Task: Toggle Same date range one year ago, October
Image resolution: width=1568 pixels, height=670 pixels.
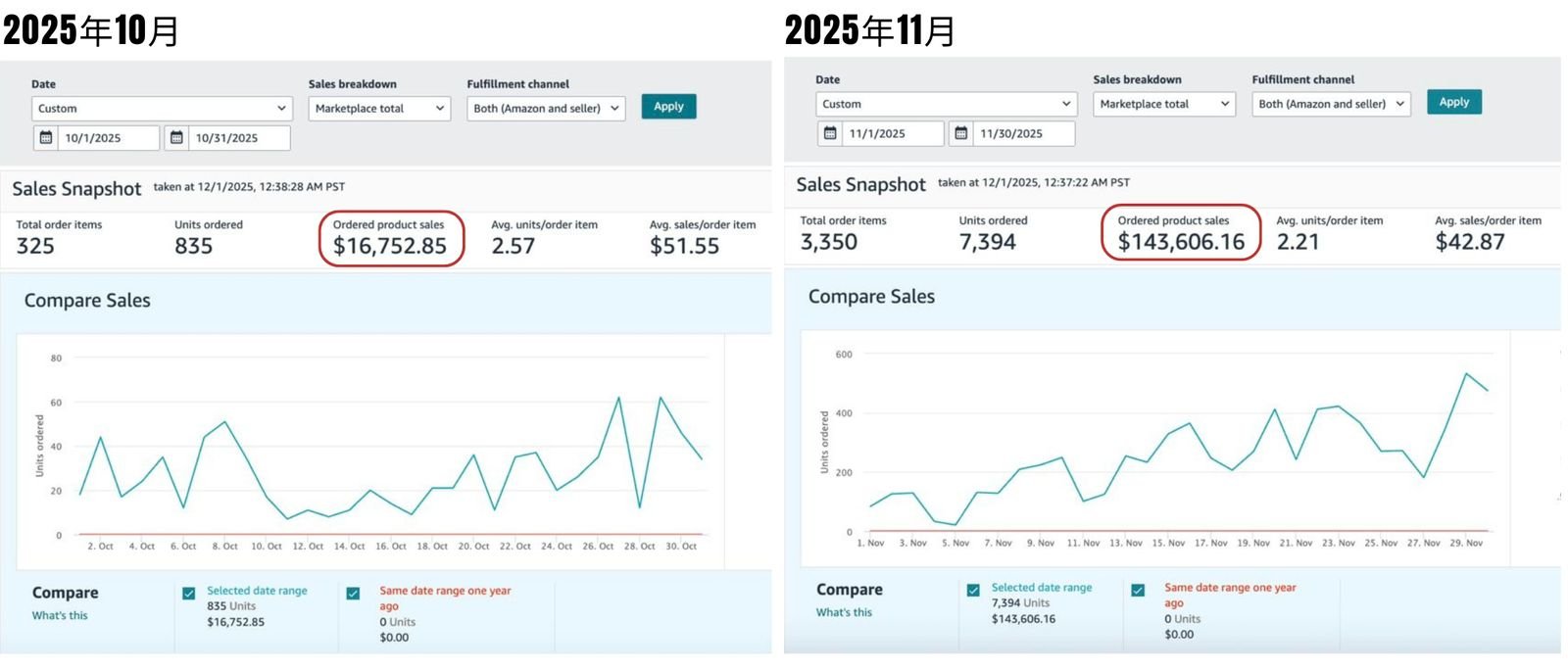Action: [x=354, y=593]
